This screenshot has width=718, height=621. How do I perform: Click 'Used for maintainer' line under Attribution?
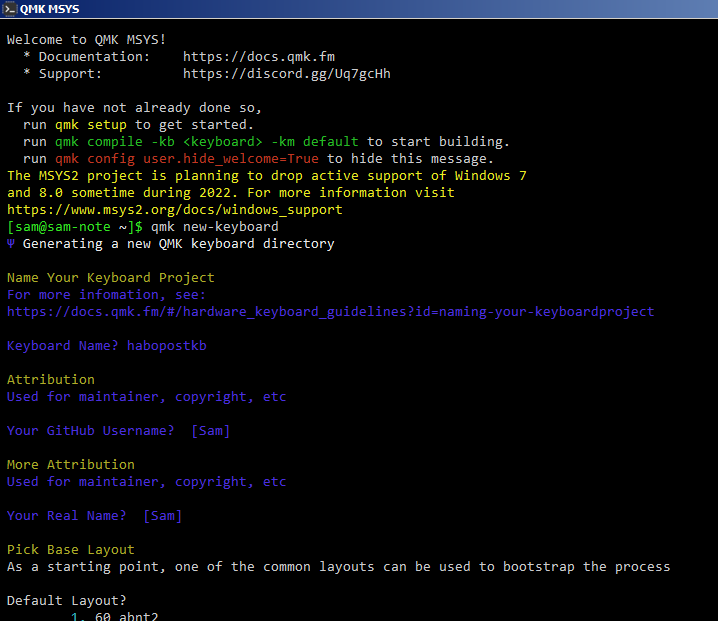[147, 397]
